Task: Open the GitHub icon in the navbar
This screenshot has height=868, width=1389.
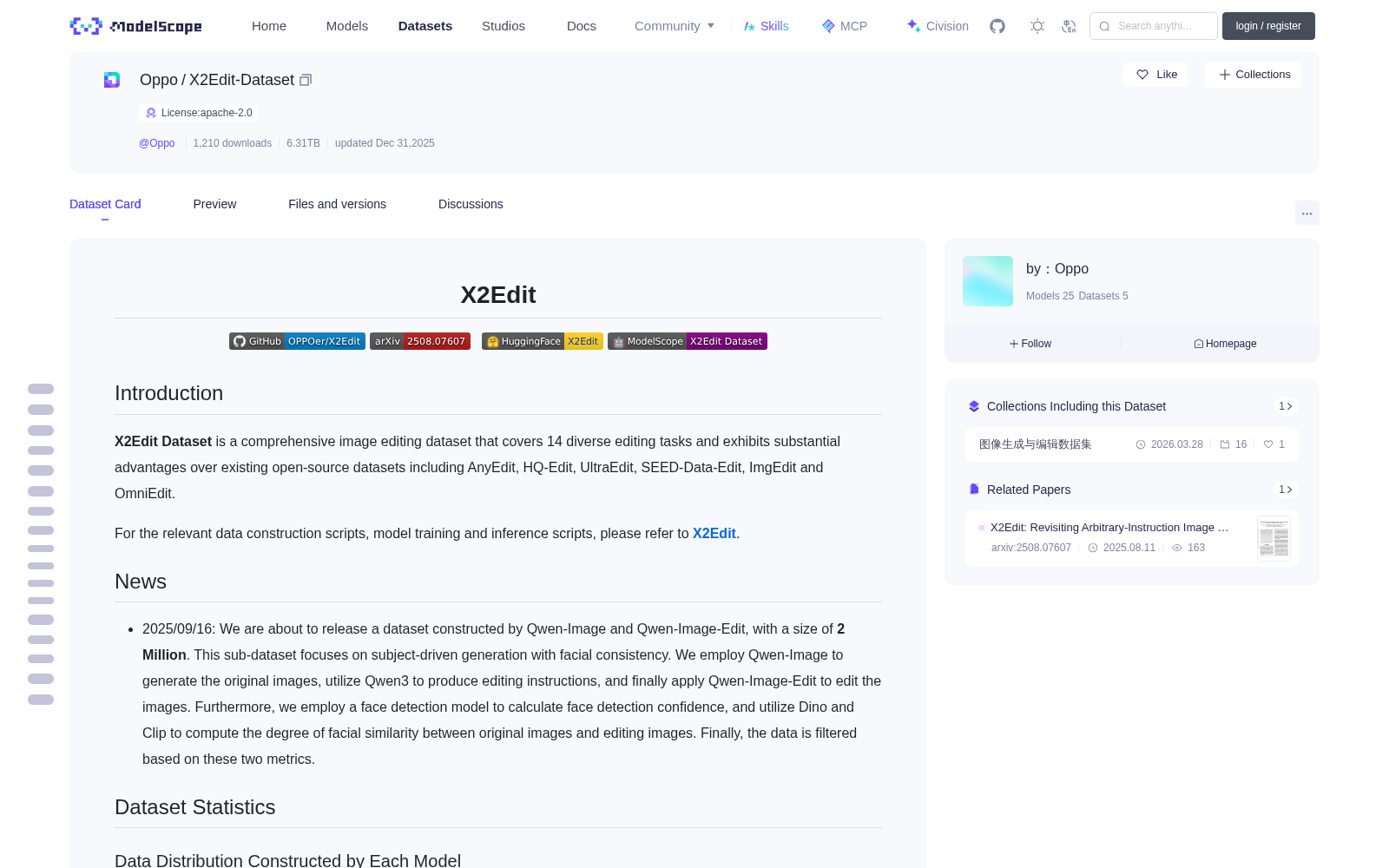Action: [997, 26]
